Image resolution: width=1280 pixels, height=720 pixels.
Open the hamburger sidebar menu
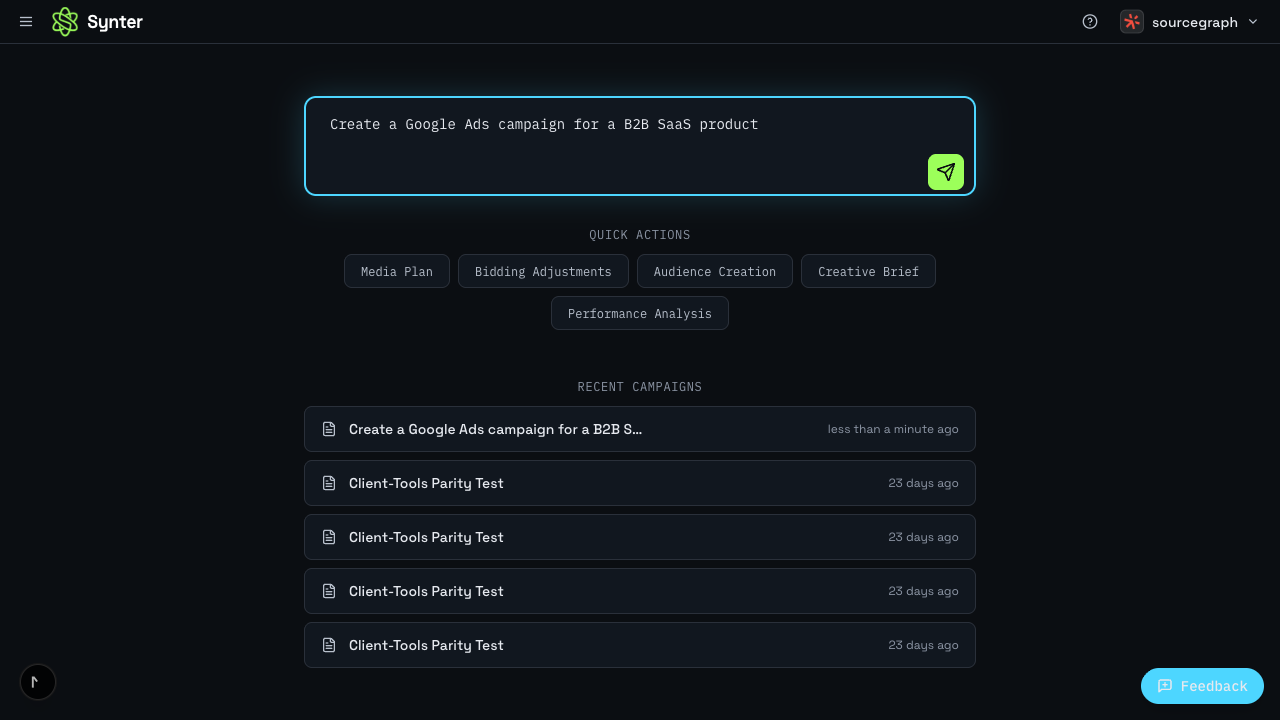click(x=26, y=22)
